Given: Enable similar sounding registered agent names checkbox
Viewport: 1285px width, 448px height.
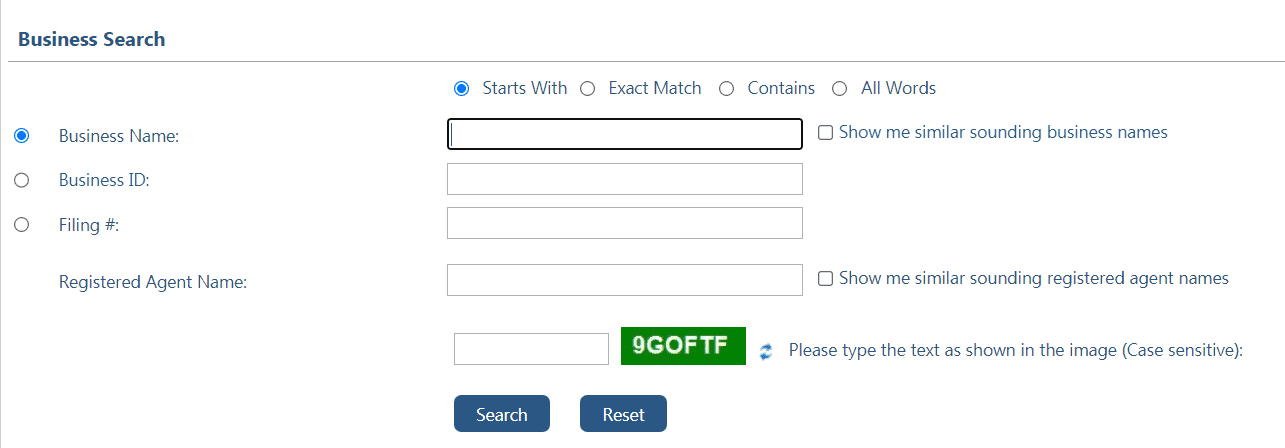Looking at the screenshot, I should tap(825, 278).
